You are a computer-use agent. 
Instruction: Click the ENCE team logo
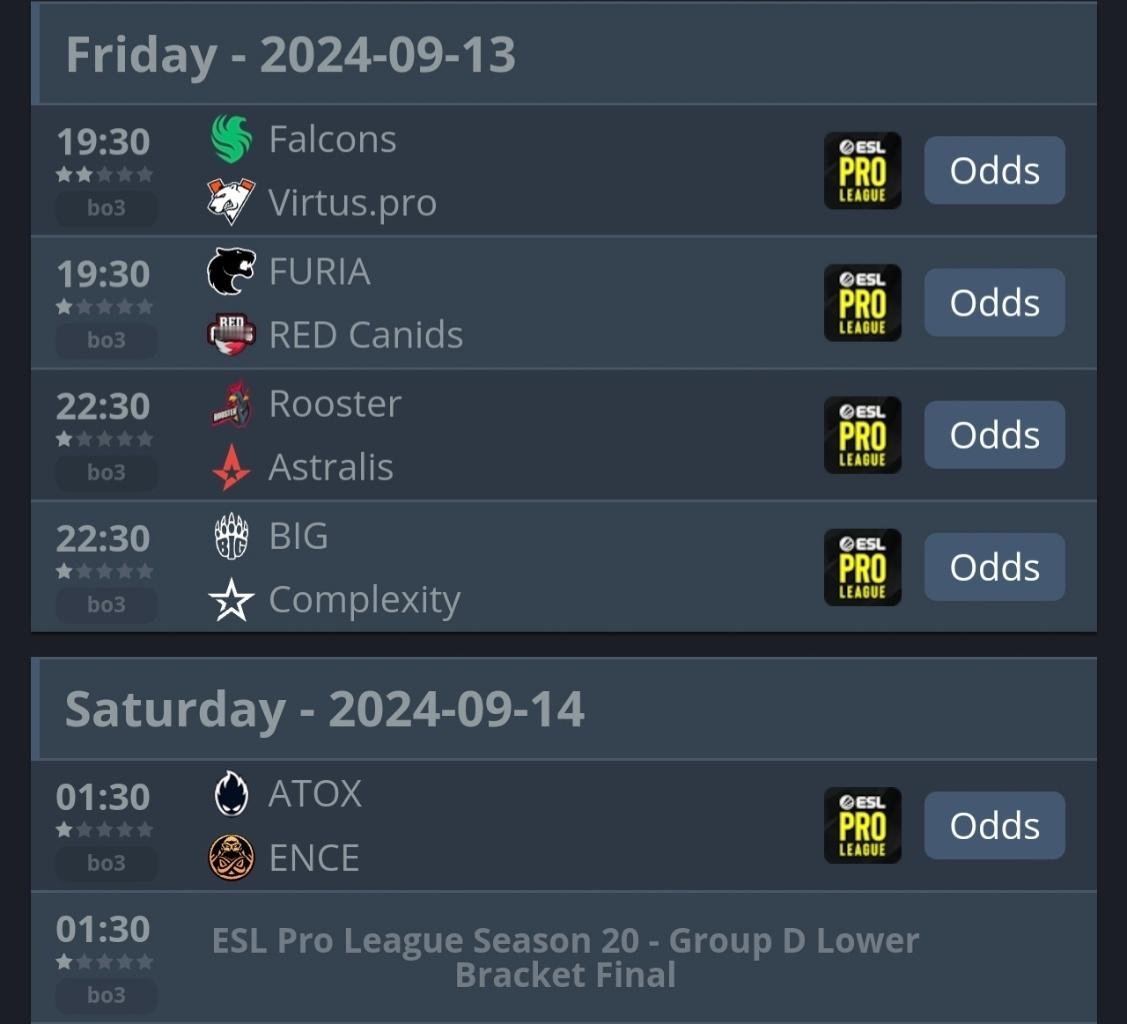pyautogui.click(x=231, y=857)
